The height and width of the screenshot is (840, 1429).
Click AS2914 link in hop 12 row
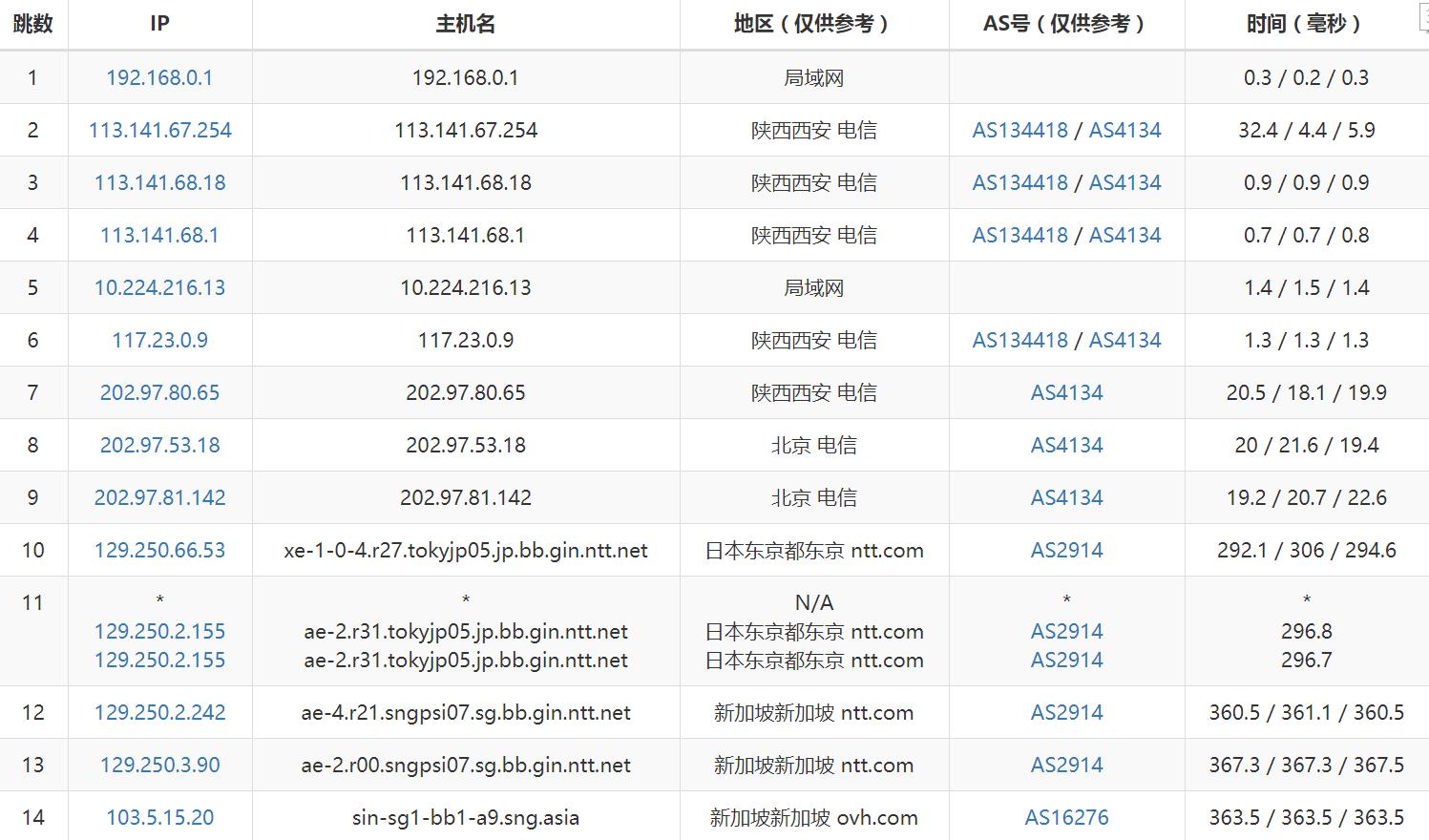[x=1066, y=713]
